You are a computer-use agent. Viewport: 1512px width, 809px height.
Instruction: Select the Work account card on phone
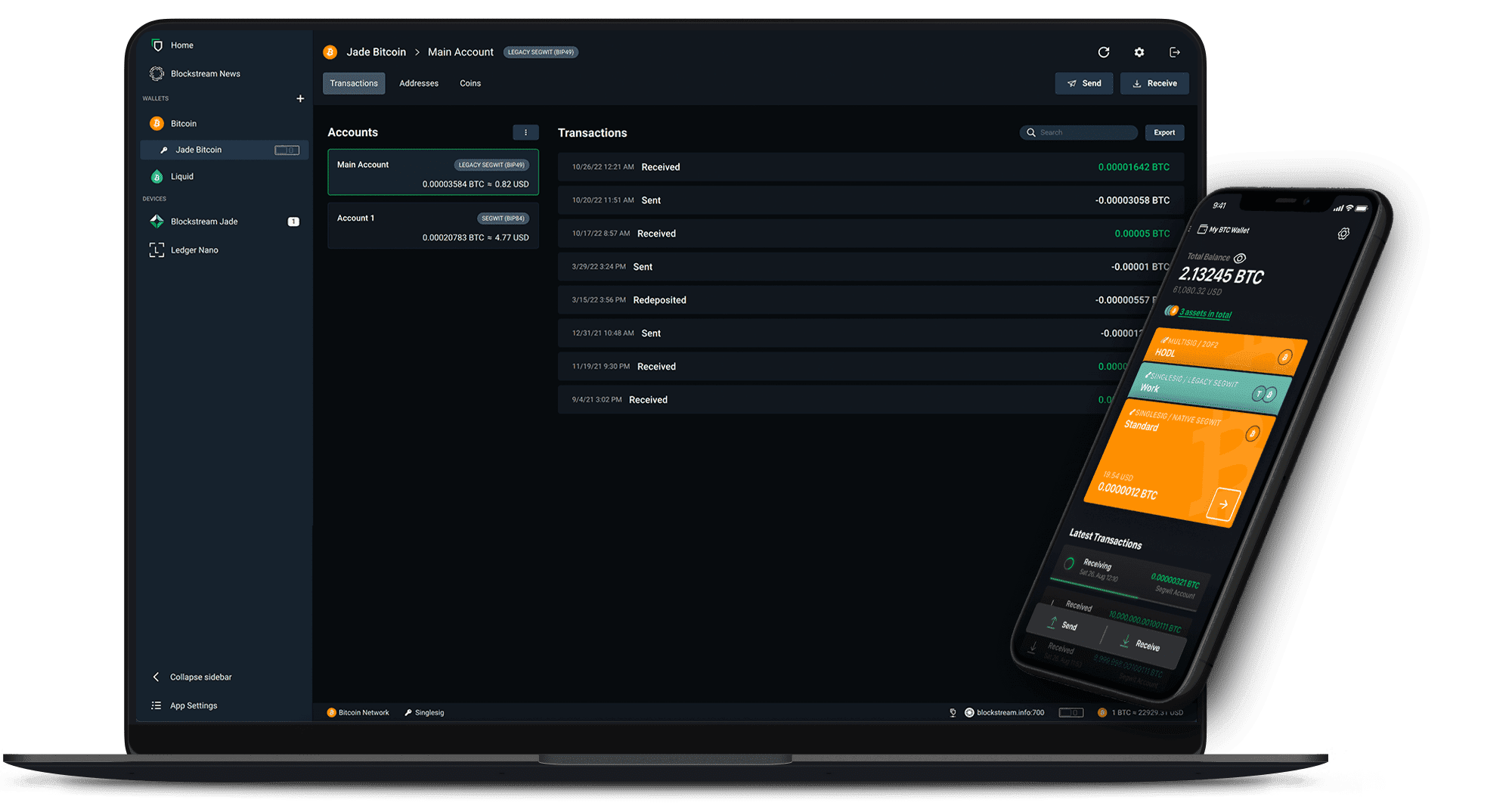(1210, 389)
